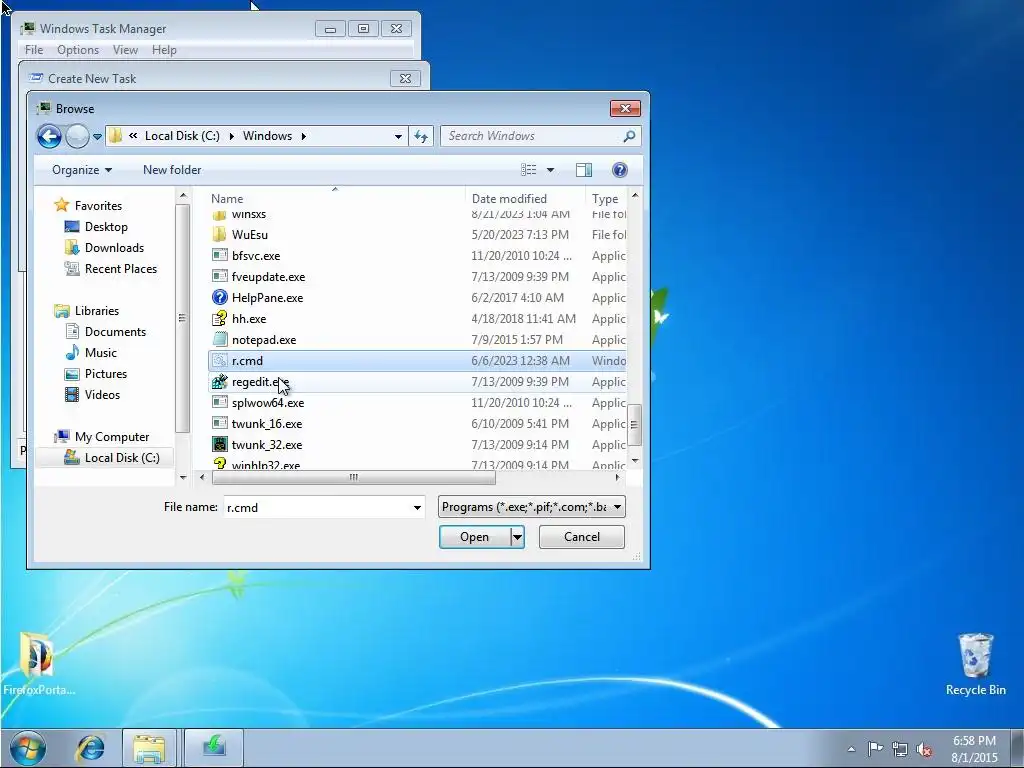Screen dimensions: 1024x768
Task: Open the File menu in Task Manager
Action: pos(34,50)
